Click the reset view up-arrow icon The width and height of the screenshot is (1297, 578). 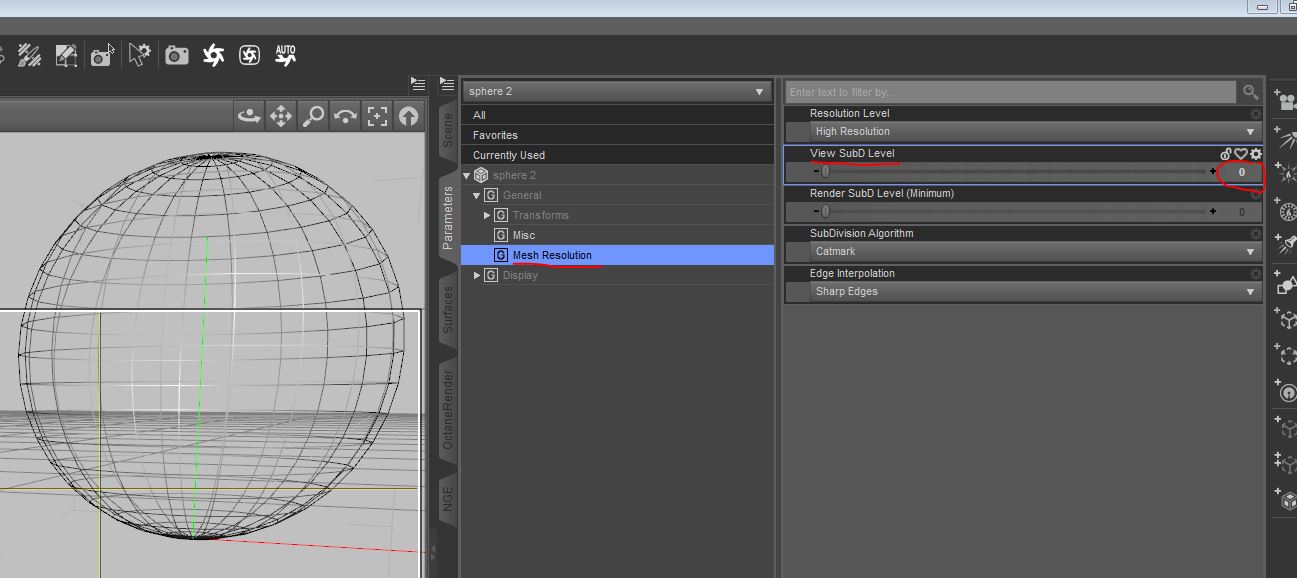(408, 116)
